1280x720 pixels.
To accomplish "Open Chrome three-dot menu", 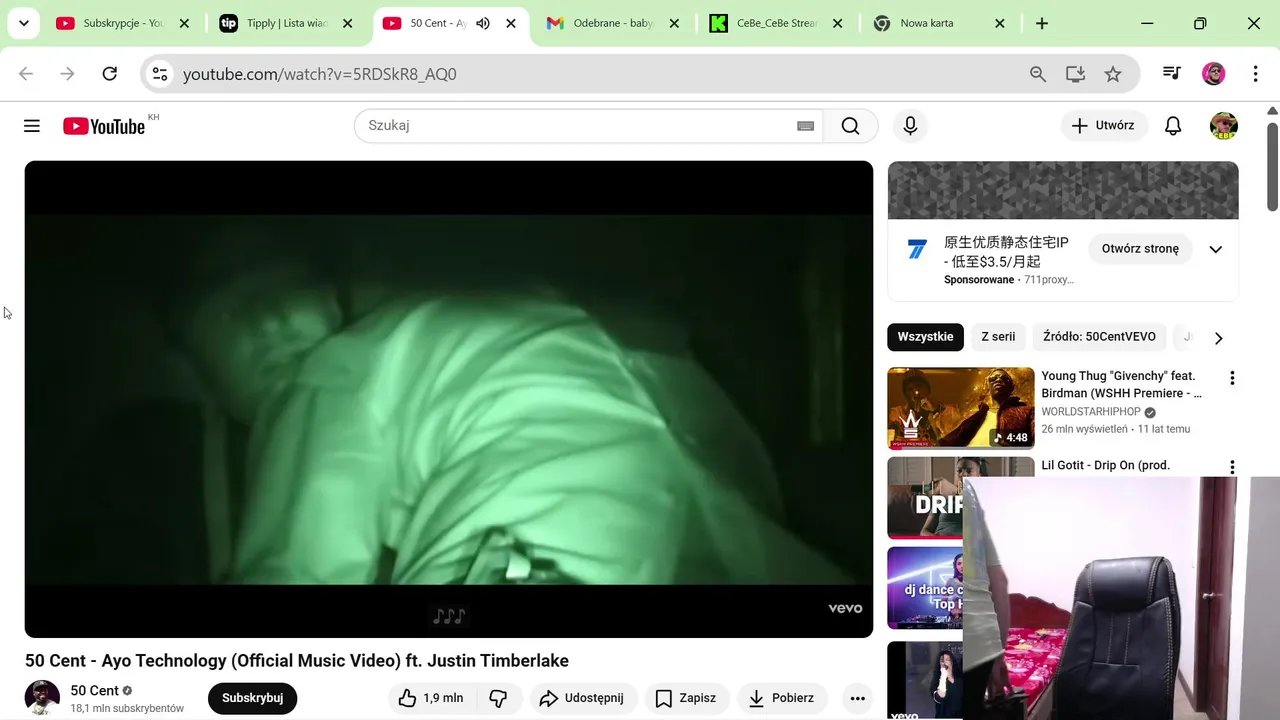I will pos(1256,73).
